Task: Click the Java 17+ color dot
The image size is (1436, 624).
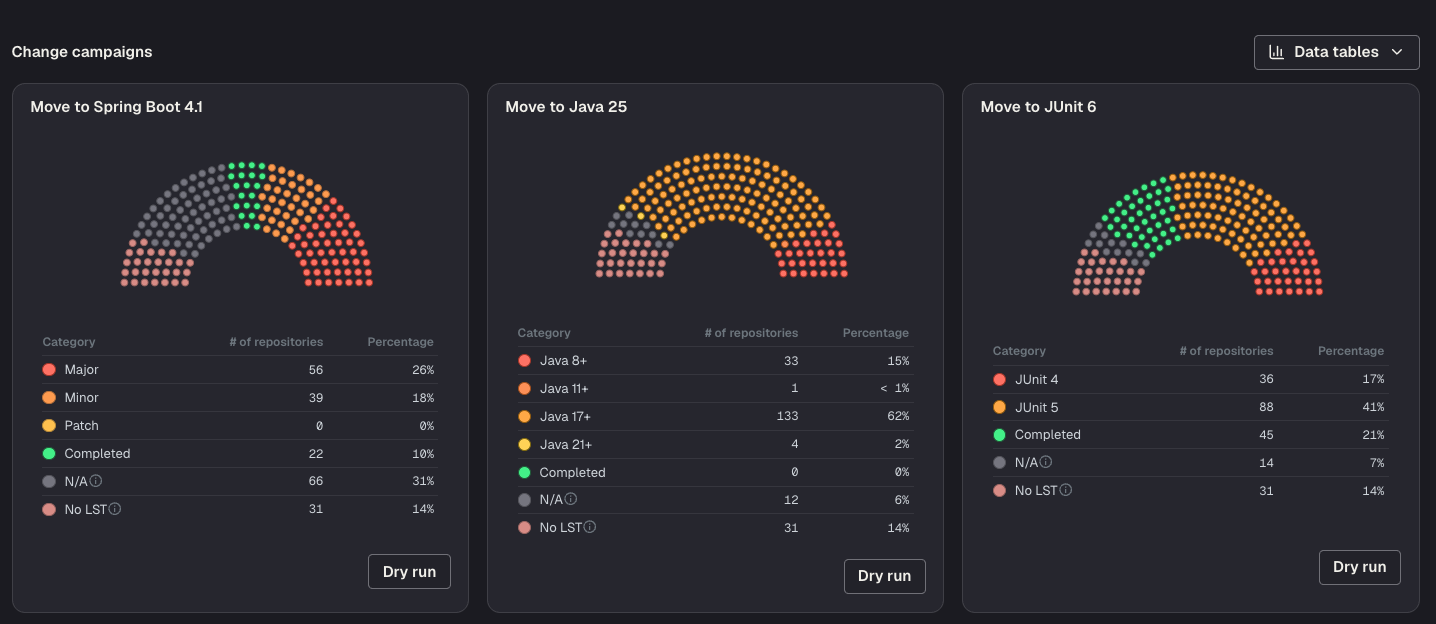Action: pyautogui.click(x=524, y=417)
